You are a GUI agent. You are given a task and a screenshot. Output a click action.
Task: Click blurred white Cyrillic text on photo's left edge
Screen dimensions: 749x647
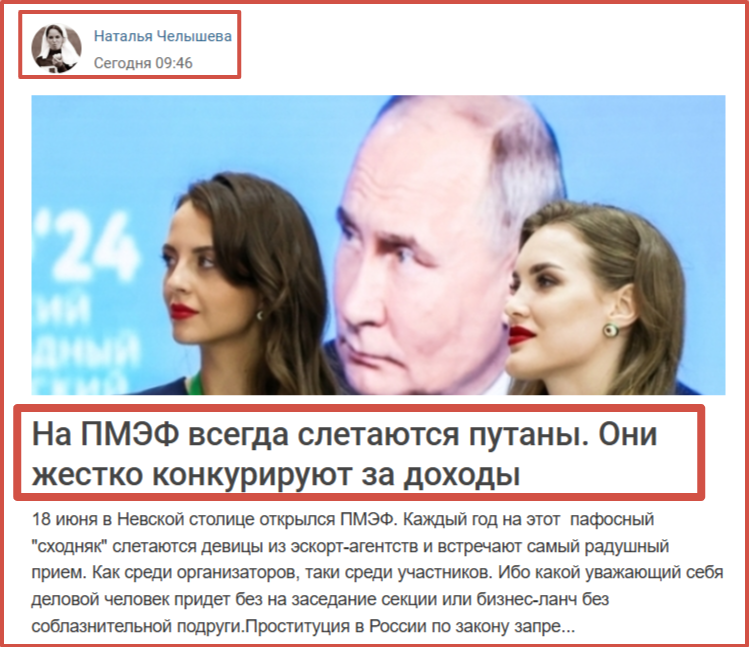[86, 342]
